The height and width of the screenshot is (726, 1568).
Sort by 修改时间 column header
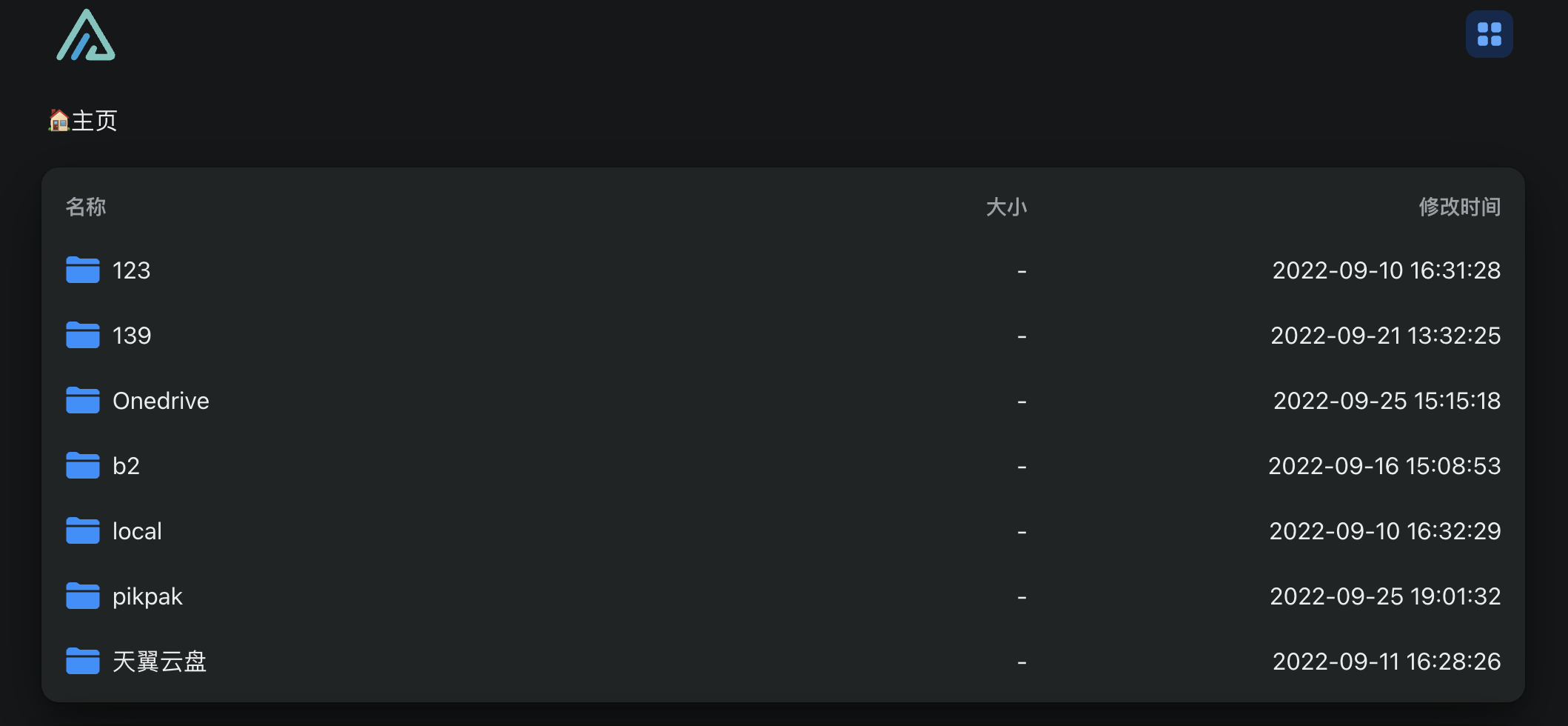[1459, 207]
